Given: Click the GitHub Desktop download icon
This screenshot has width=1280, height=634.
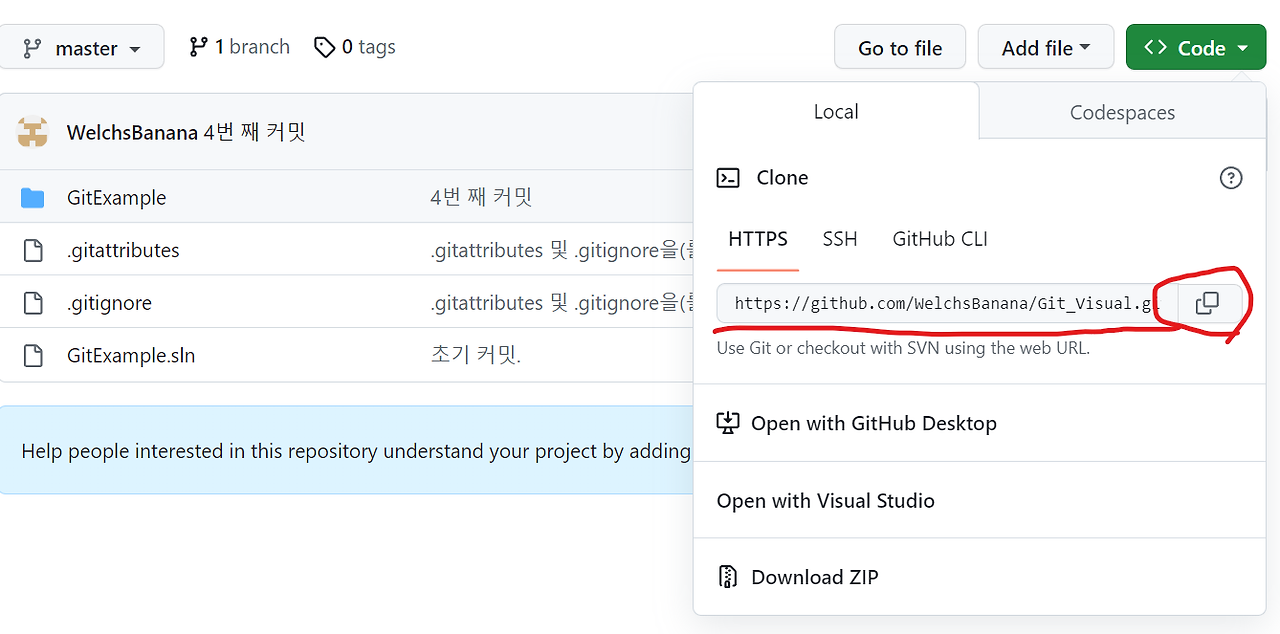Looking at the screenshot, I should (x=728, y=423).
